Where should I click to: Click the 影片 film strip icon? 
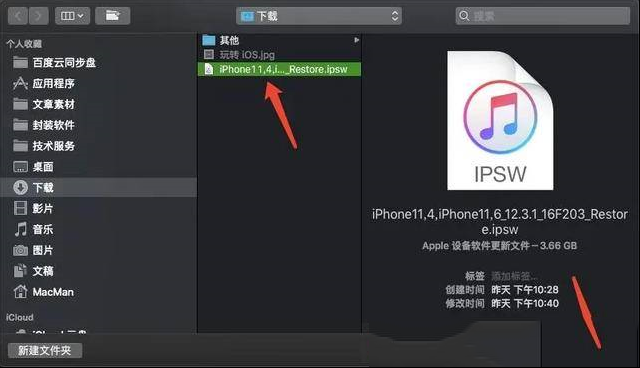point(20,208)
